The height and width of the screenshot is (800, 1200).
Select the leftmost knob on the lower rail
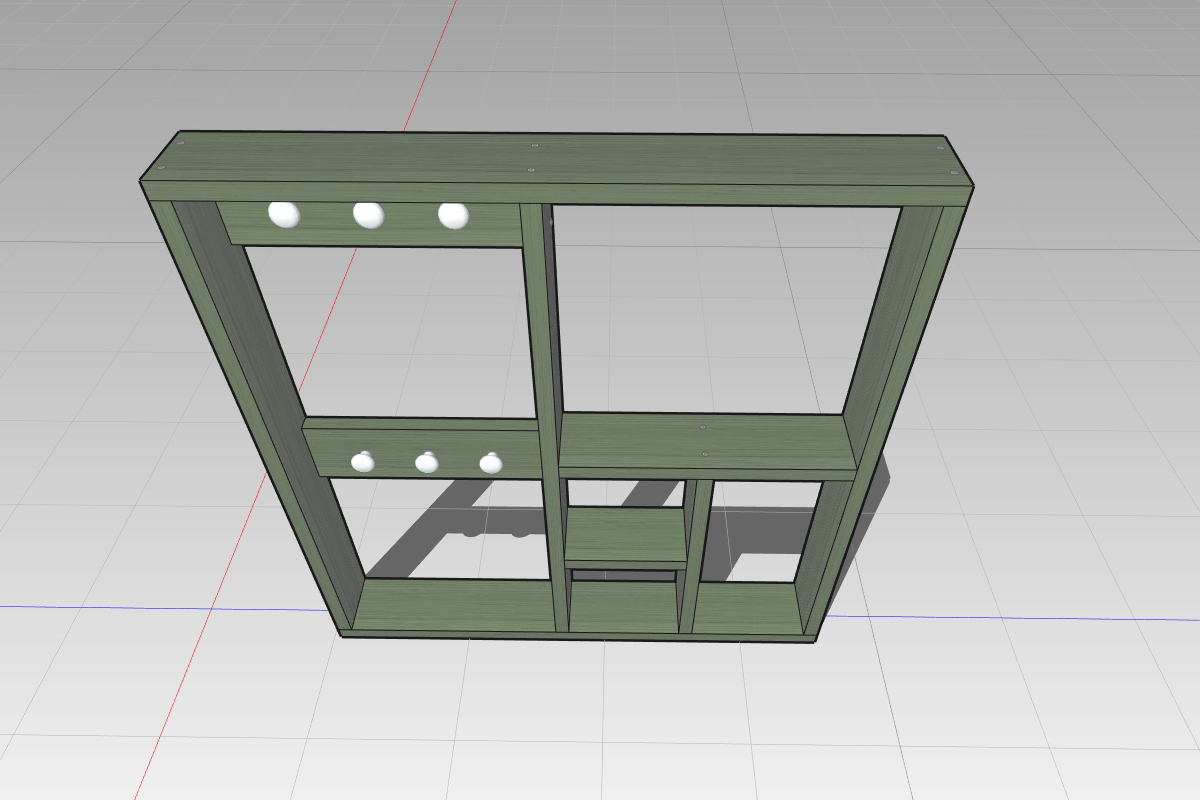coord(362,461)
